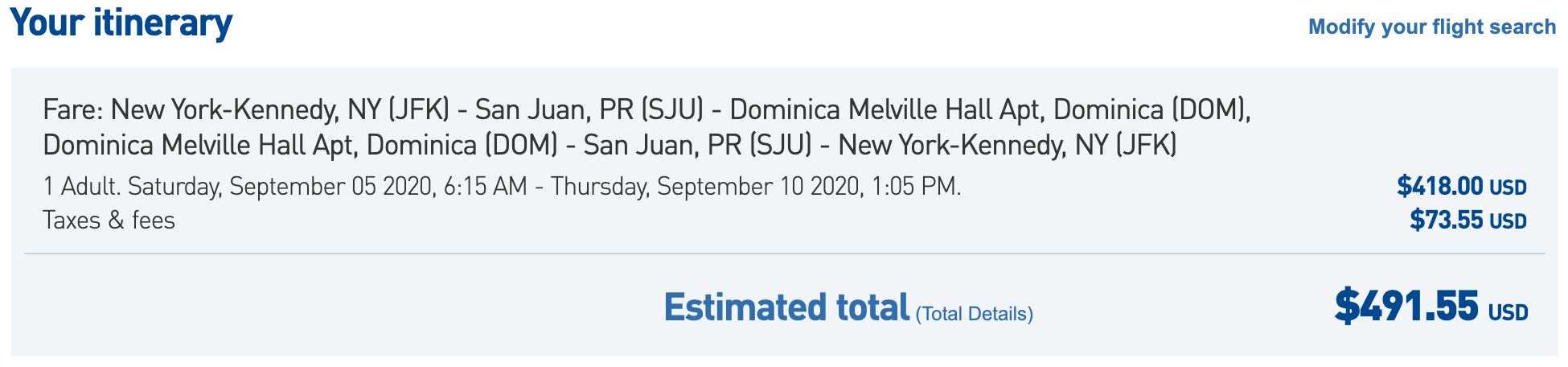Click the $418.00 USD fare price
This screenshot has width=1568, height=367.
(x=1462, y=187)
